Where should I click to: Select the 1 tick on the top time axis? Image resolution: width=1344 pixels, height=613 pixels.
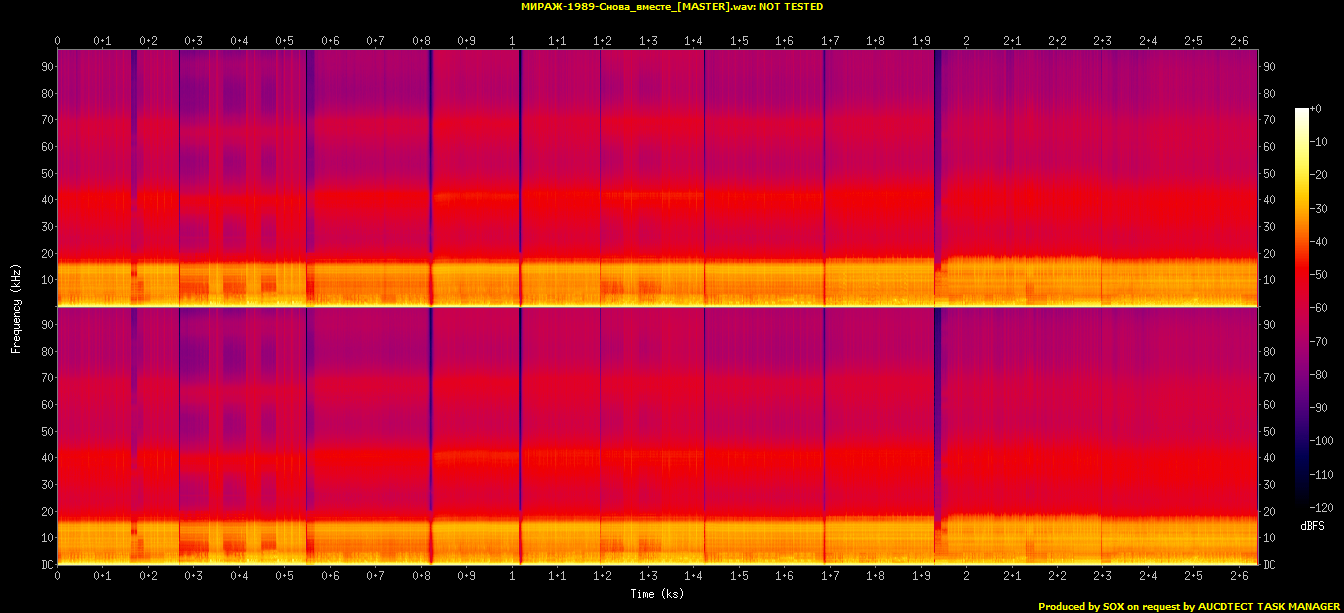click(512, 41)
